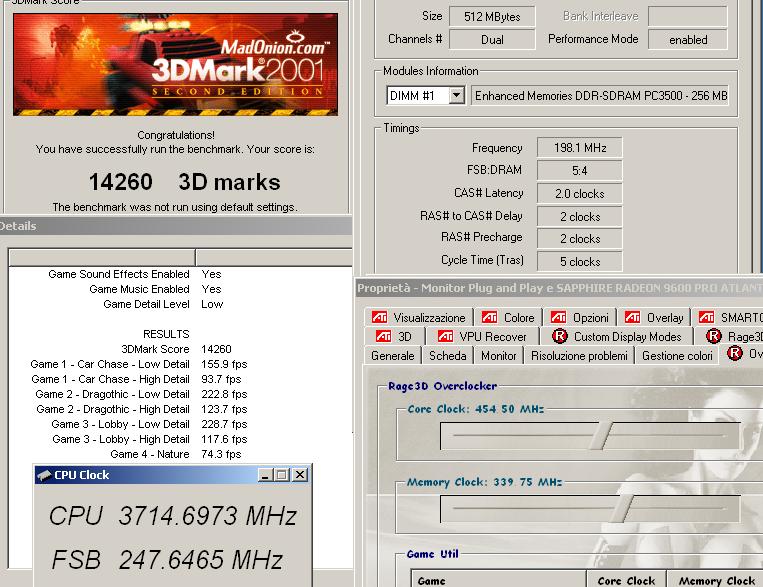Click the CPU Clock window title icon

[44, 475]
